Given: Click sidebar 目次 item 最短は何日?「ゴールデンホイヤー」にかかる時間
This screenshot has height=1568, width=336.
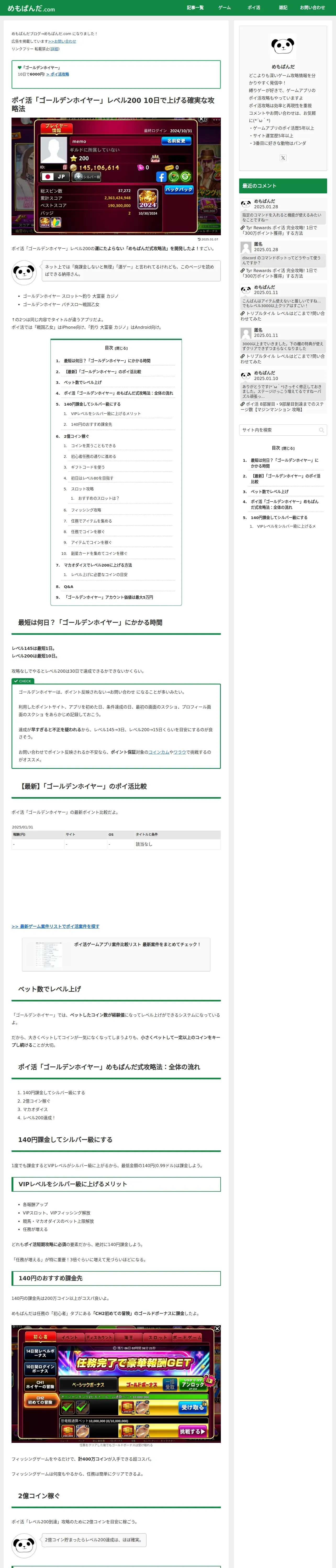Looking at the screenshot, I should (x=285, y=463).
